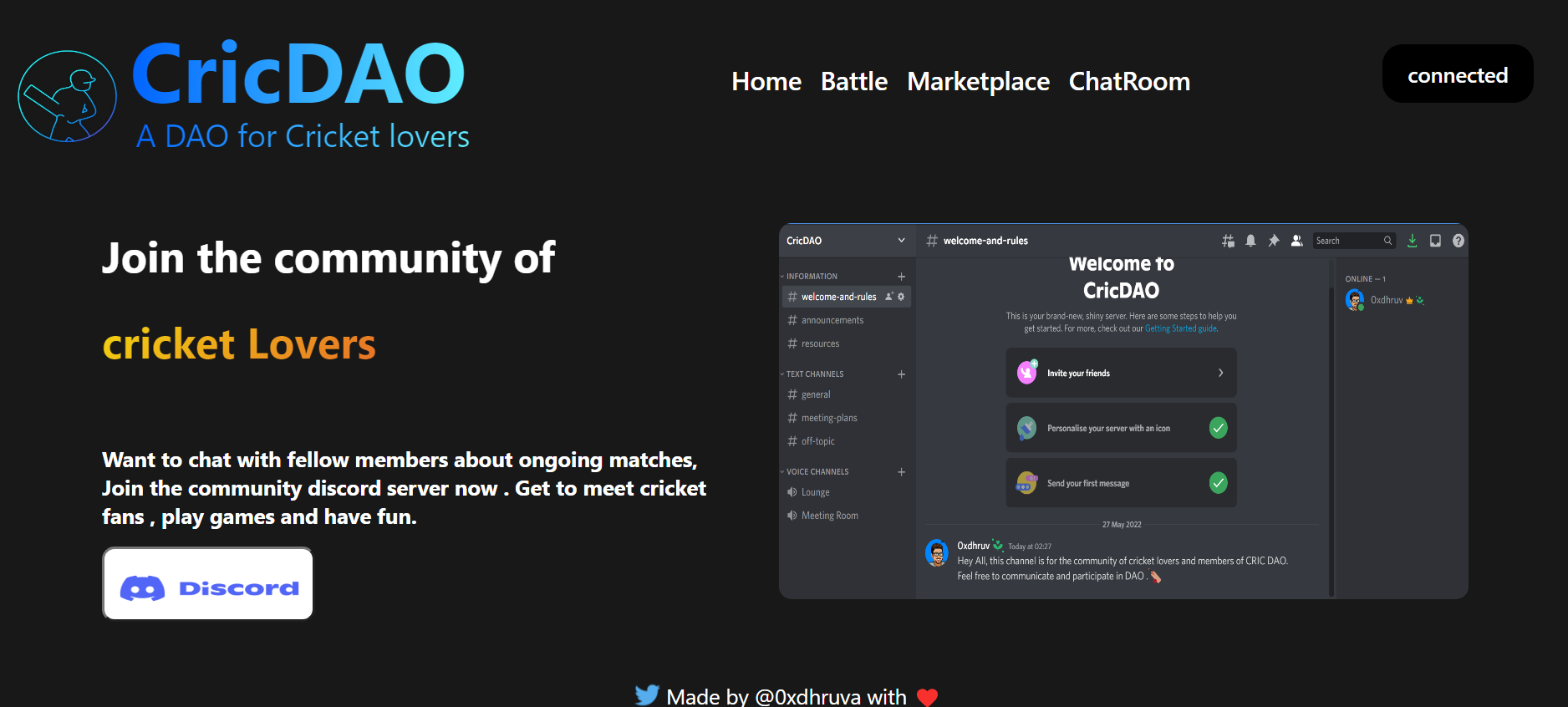The width and height of the screenshot is (1568, 707).
Task: Click the 0xdhruv username in the message
Action: [973, 546]
